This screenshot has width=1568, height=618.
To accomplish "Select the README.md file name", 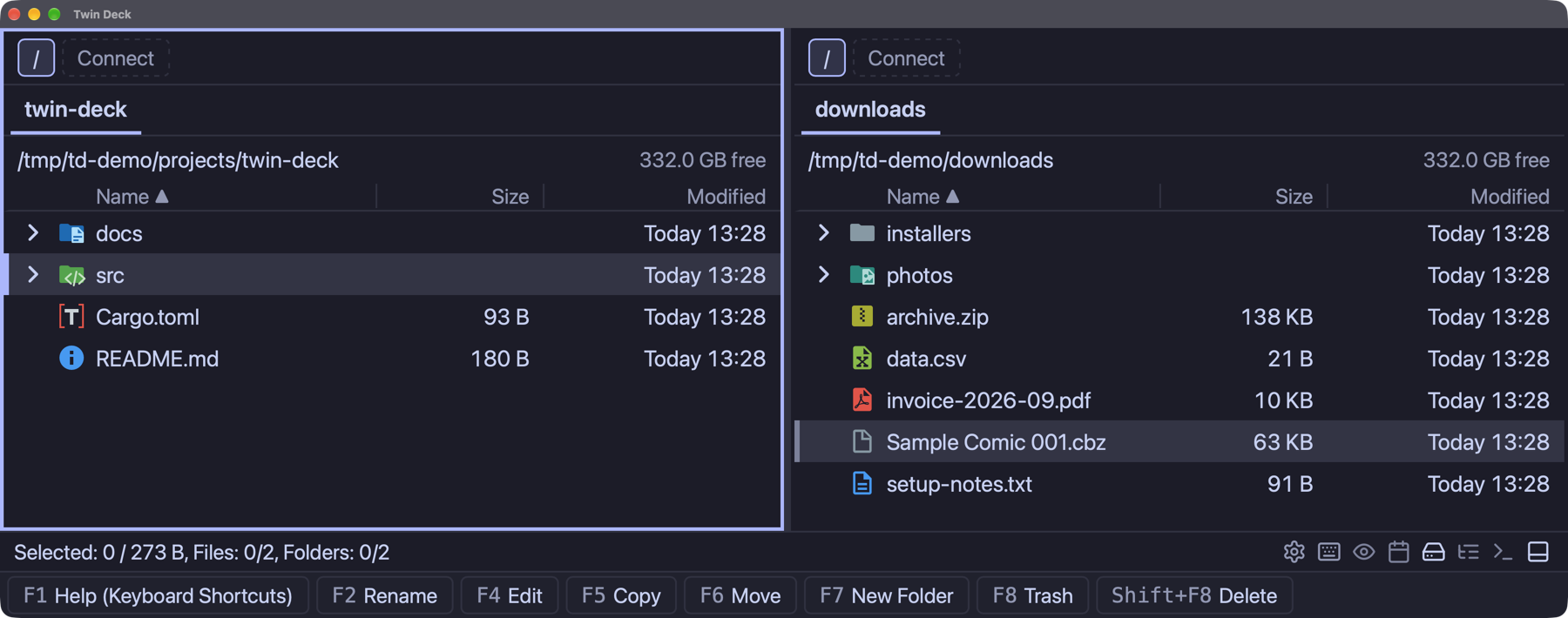I will click(157, 359).
